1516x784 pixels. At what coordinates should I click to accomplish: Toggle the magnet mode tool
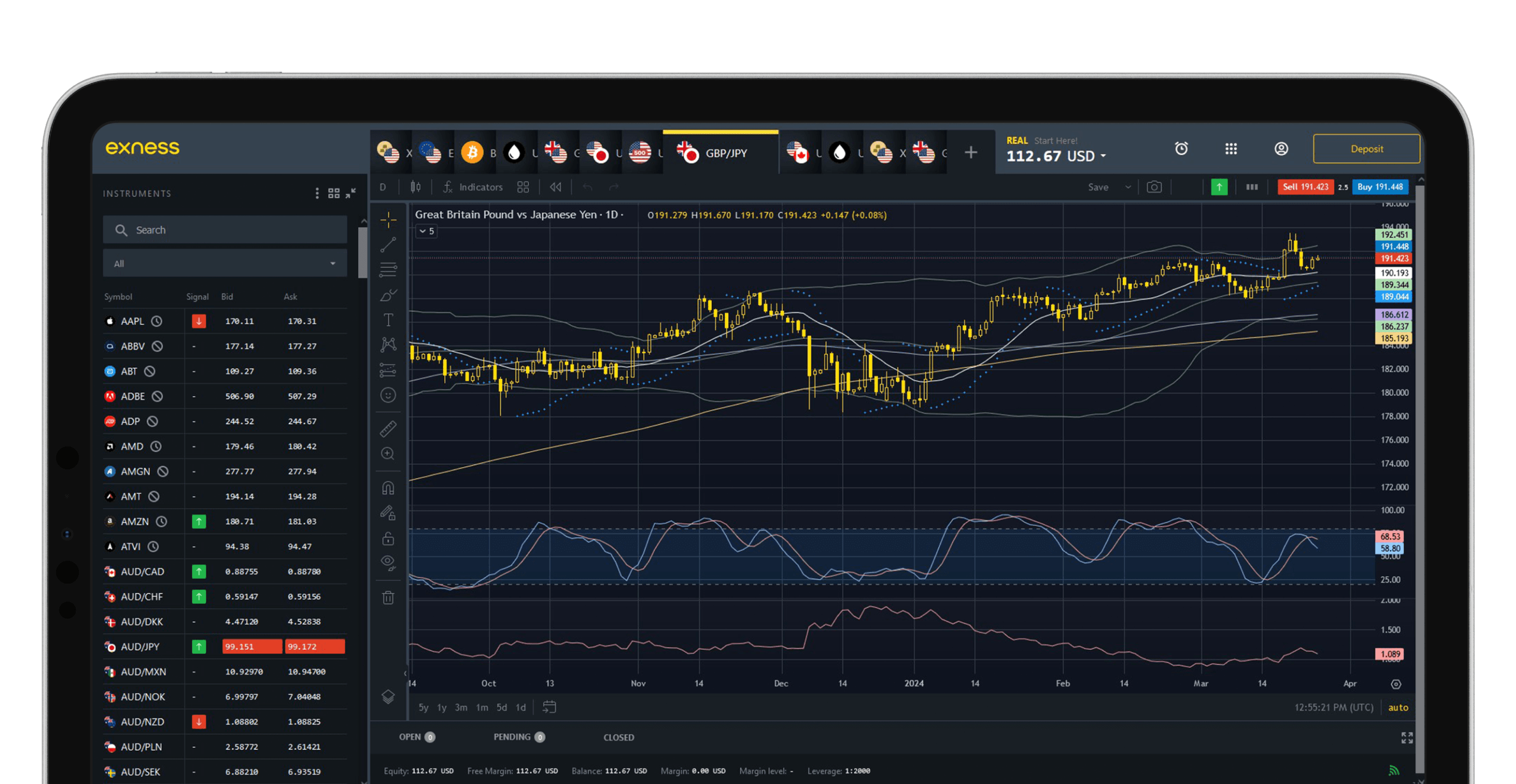pyautogui.click(x=388, y=488)
